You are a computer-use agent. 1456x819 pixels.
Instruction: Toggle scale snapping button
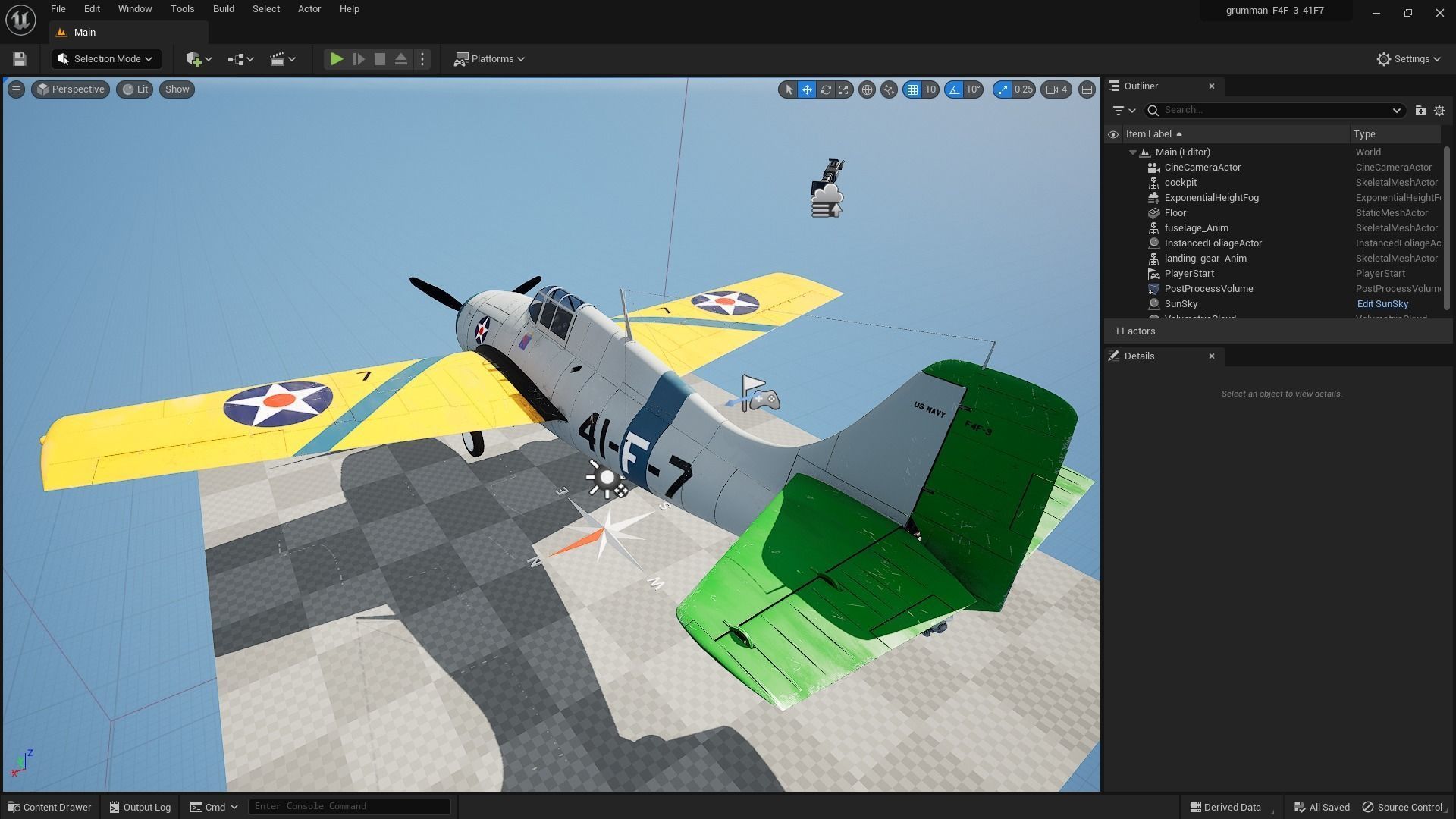[x=1003, y=89]
